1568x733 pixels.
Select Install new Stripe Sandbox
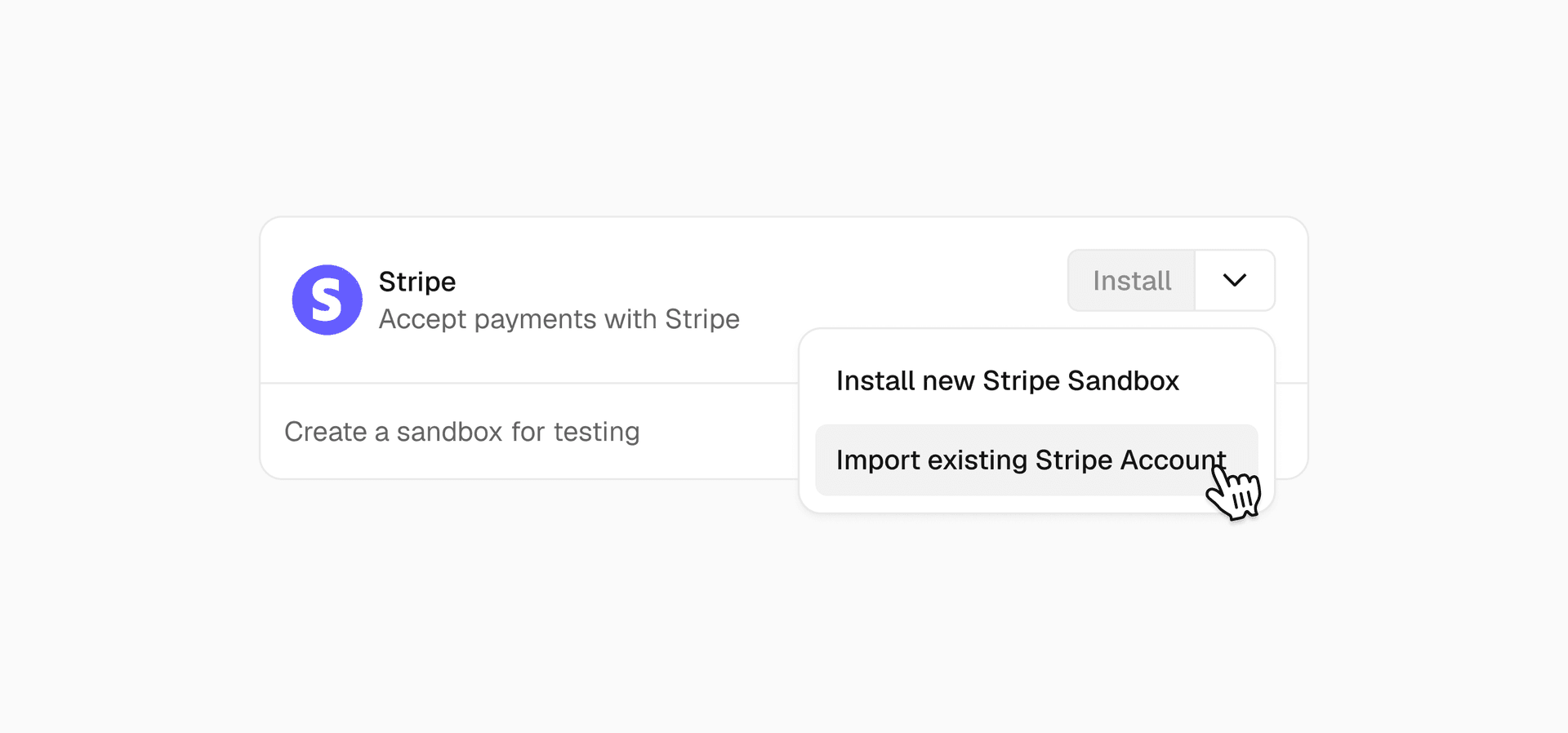(1007, 381)
